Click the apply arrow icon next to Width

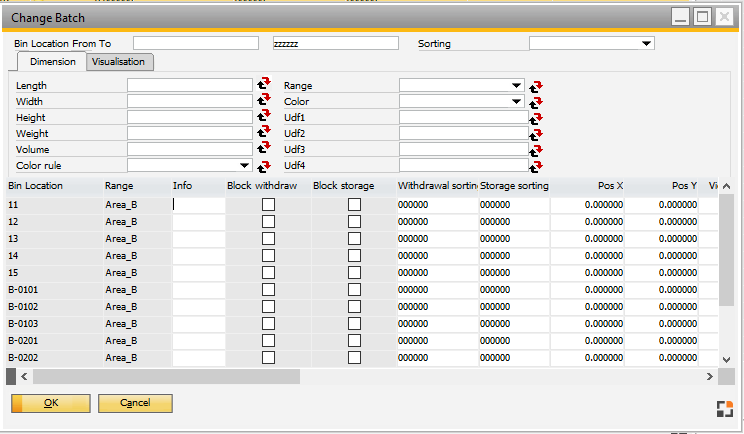coord(264,102)
